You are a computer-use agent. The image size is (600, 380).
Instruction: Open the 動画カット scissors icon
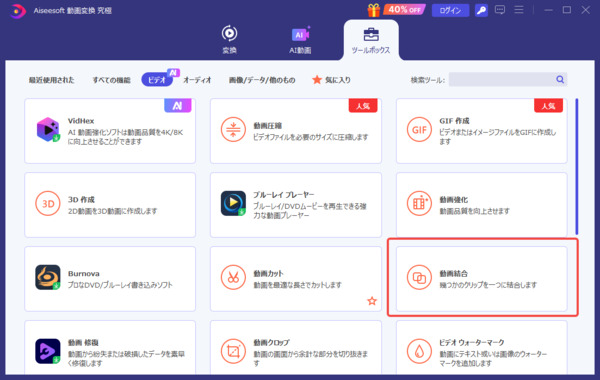(x=233, y=277)
